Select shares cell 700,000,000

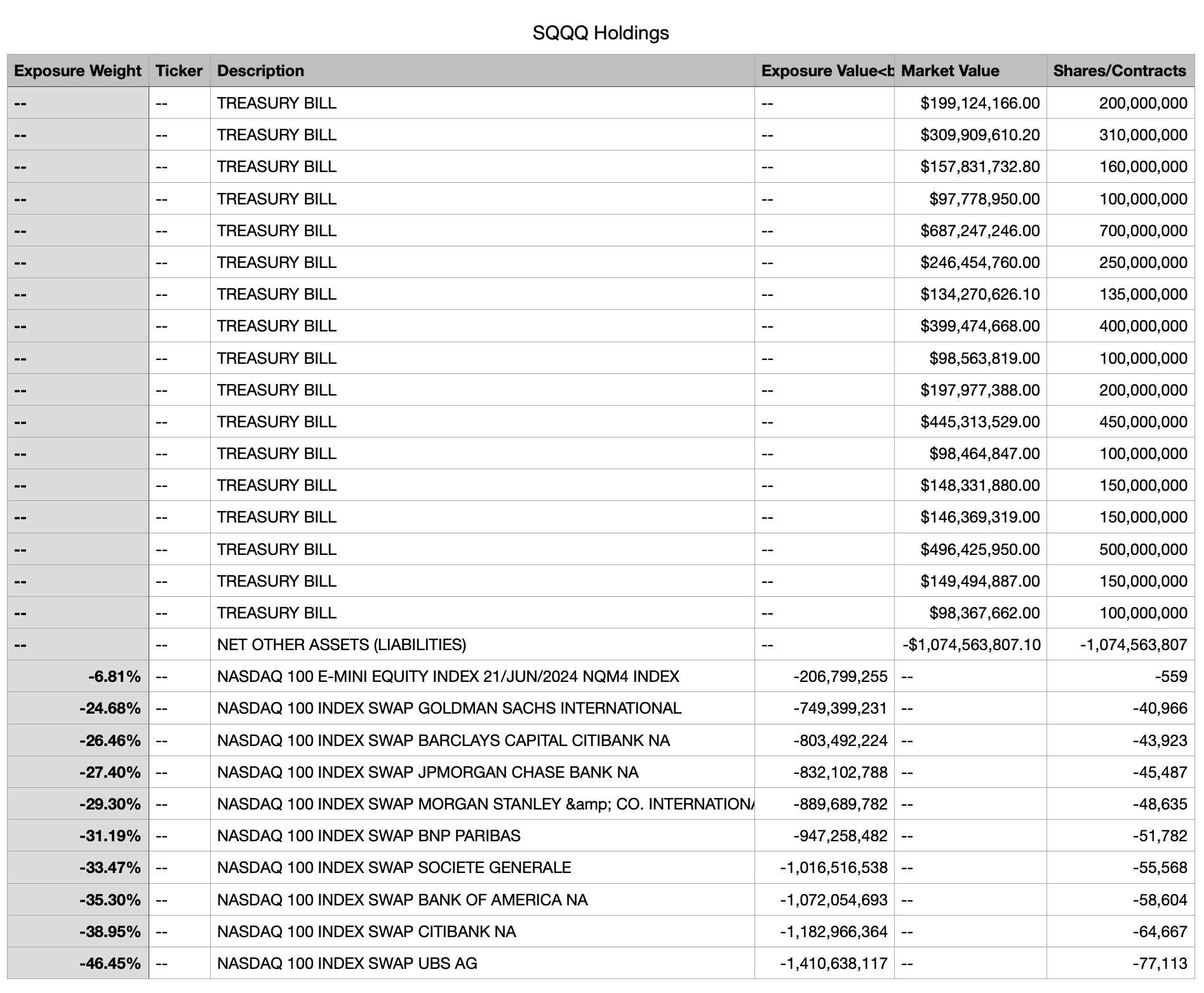point(1120,230)
